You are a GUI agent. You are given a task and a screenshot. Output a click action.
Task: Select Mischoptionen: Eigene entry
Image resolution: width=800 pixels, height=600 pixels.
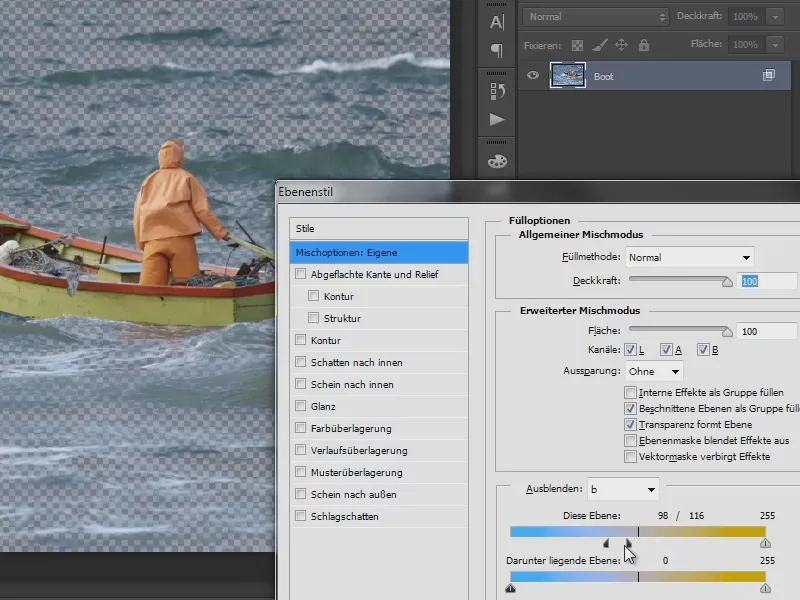[379, 253]
